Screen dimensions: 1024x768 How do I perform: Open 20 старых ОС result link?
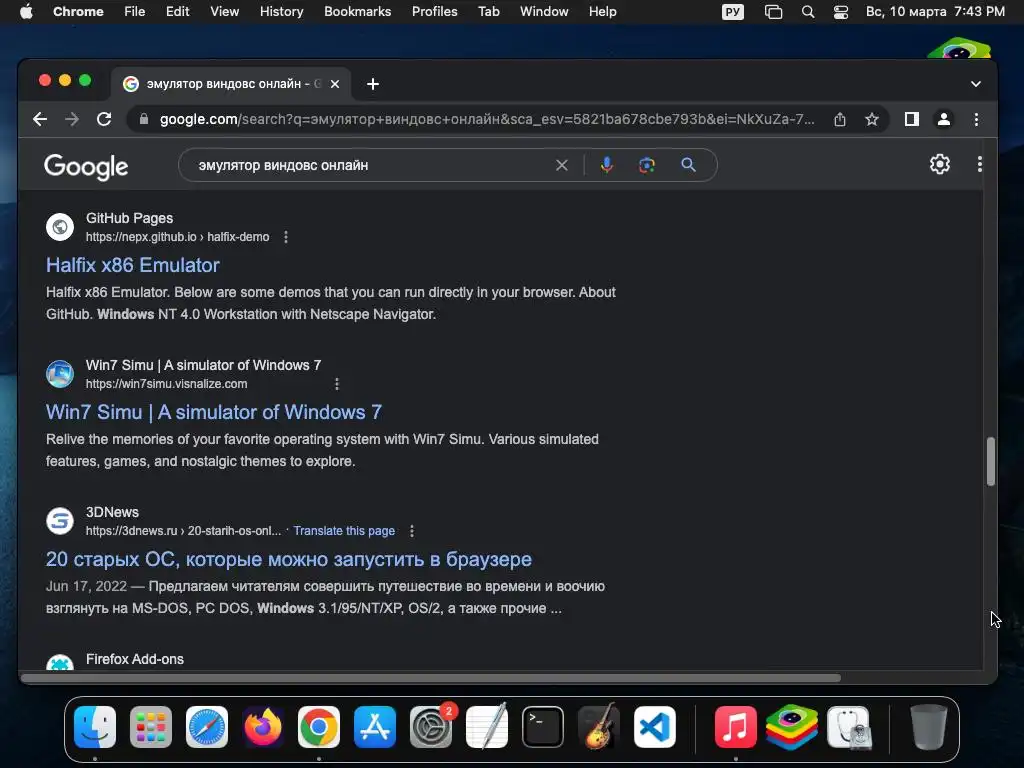click(289, 559)
